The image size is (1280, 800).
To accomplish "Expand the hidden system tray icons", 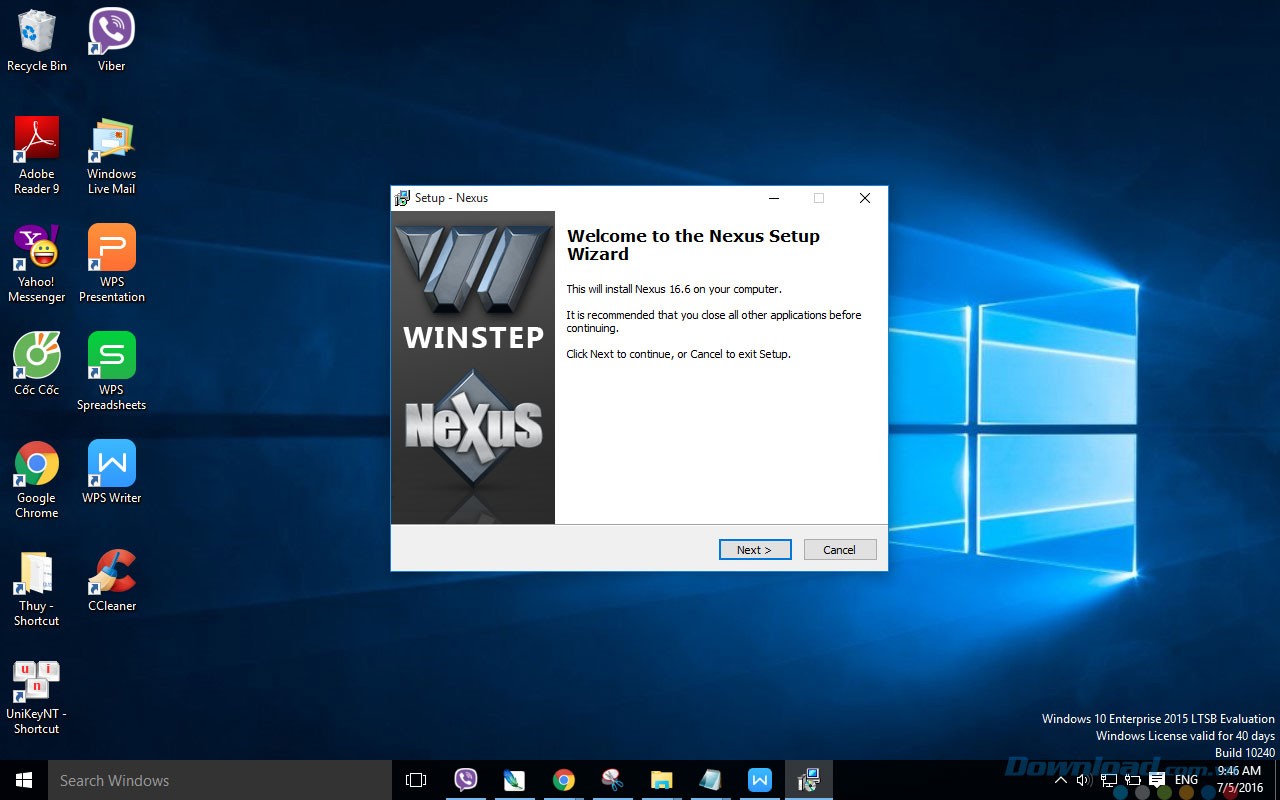I will pyautogui.click(x=1061, y=780).
